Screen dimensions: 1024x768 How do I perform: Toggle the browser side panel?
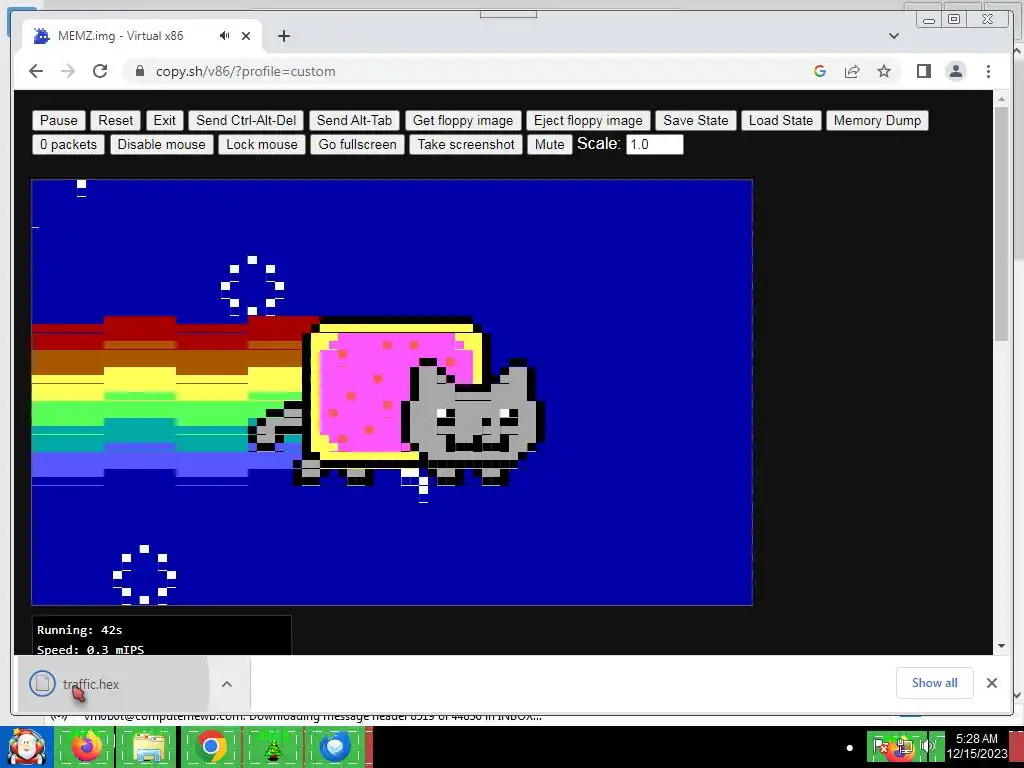[923, 71]
